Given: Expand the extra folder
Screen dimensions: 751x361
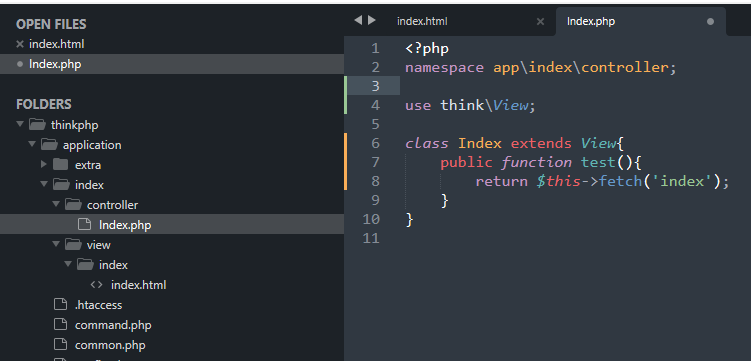Looking at the screenshot, I should [44, 164].
